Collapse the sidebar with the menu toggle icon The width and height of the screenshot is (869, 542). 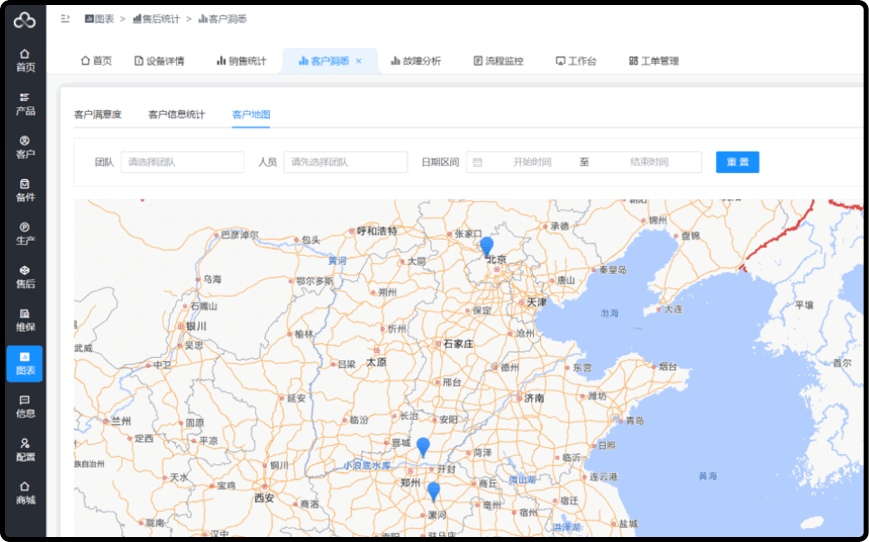[65, 19]
